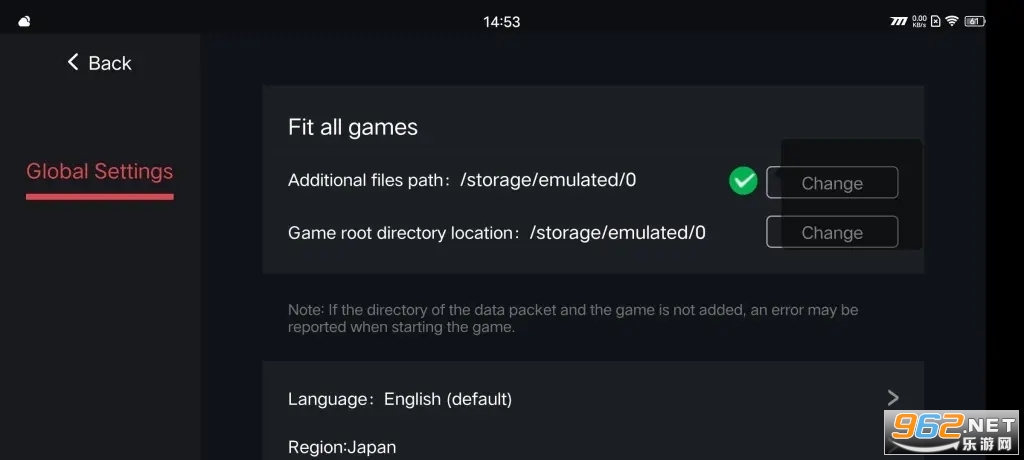Tap the Fit all games heading

click(x=353, y=127)
